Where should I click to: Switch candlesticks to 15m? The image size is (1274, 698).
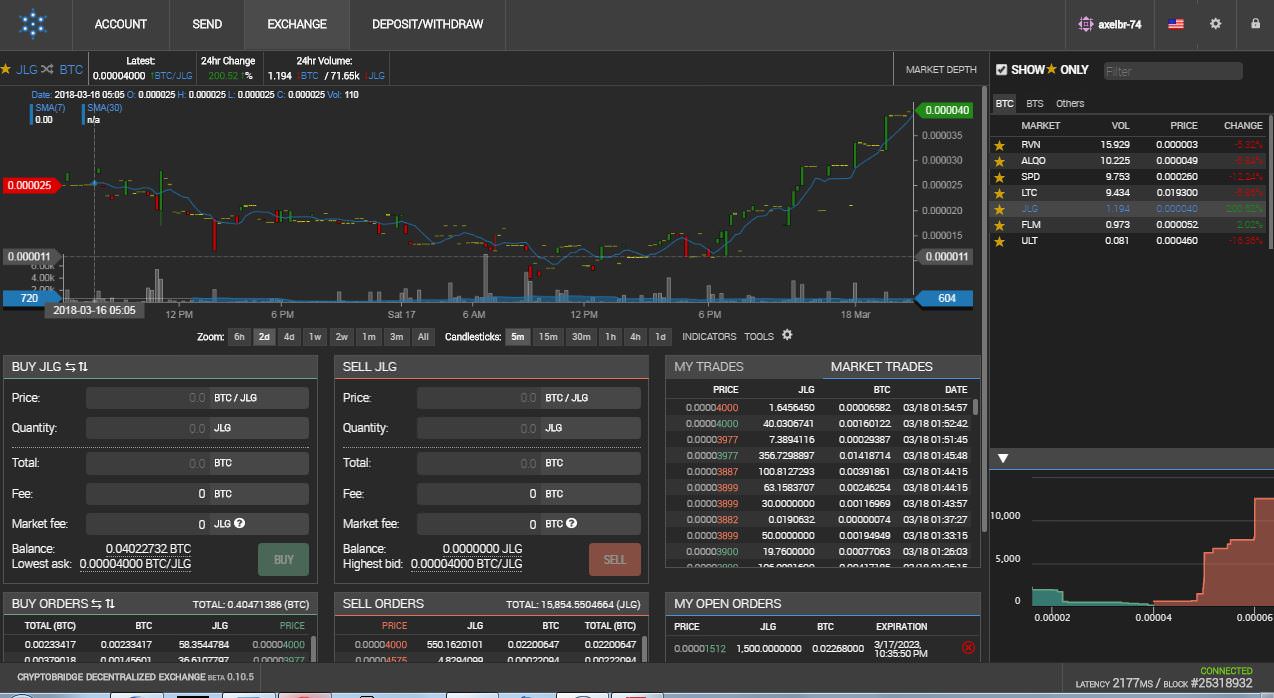pyautogui.click(x=548, y=337)
